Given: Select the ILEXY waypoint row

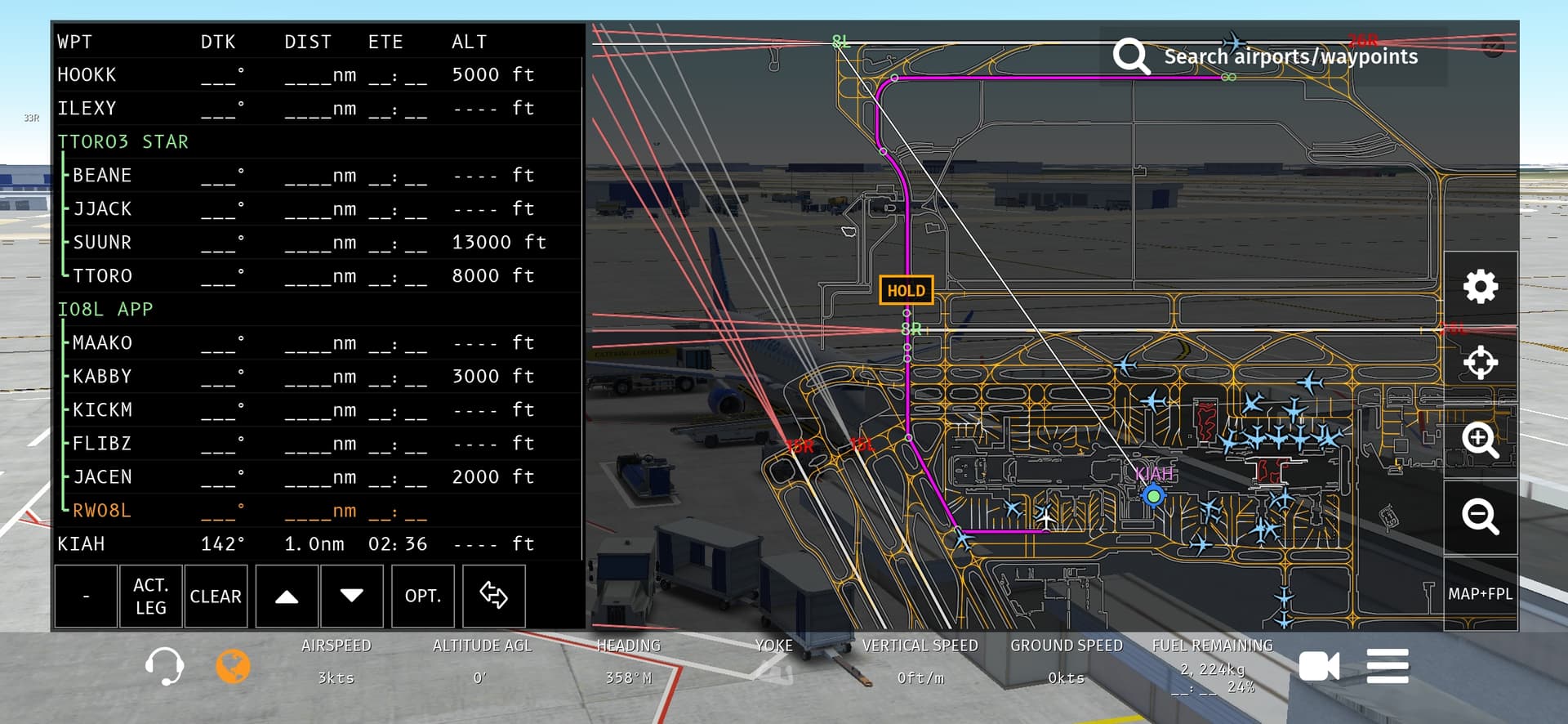Looking at the screenshot, I should point(318,109).
